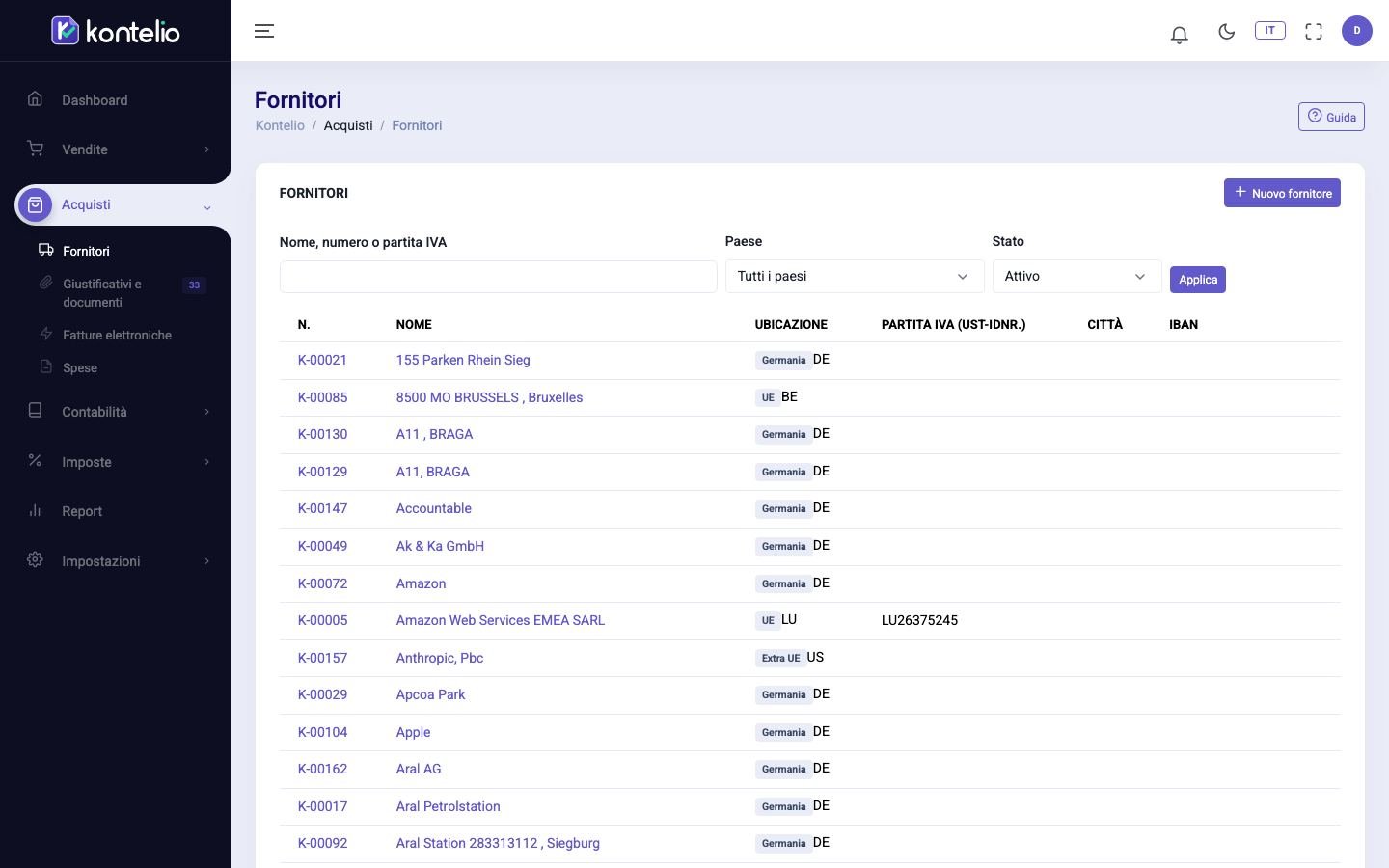Image resolution: width=1389 pixels, height=868 pixels.
Task: Click the Imposte percent icon
Action: pos(36,461)
